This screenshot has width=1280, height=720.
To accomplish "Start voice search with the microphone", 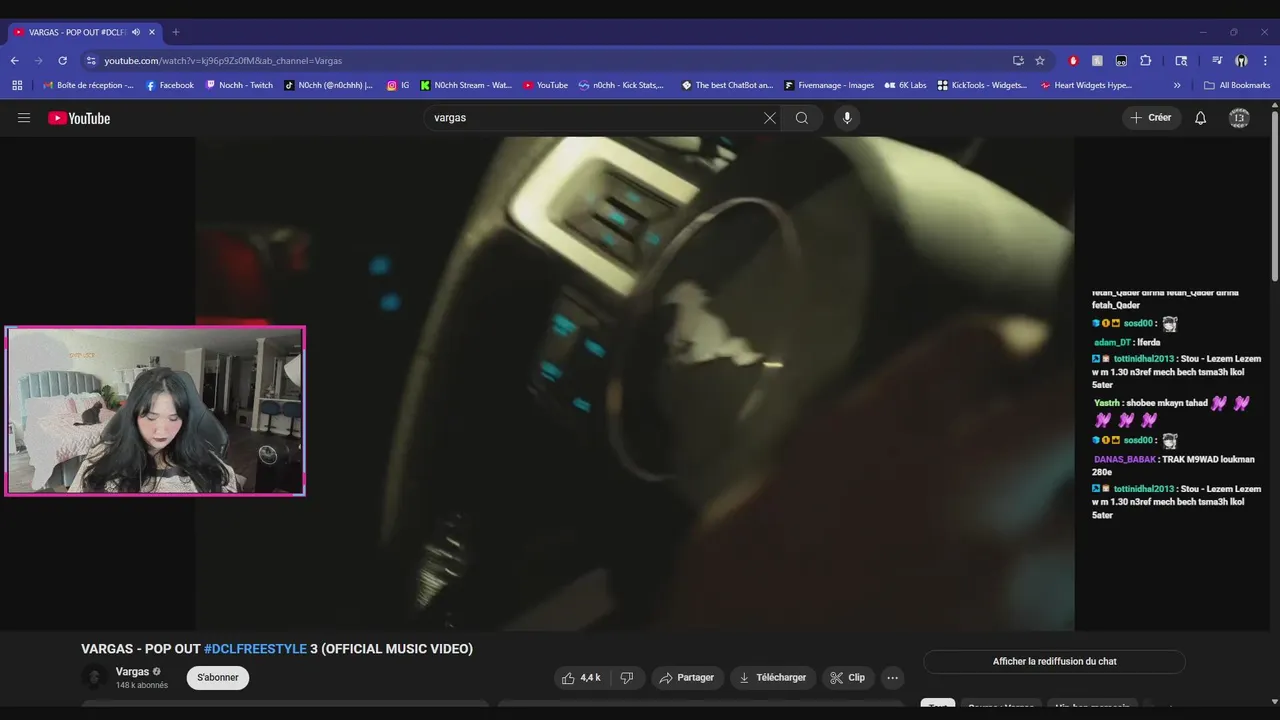I will click(x=847, y=118).
